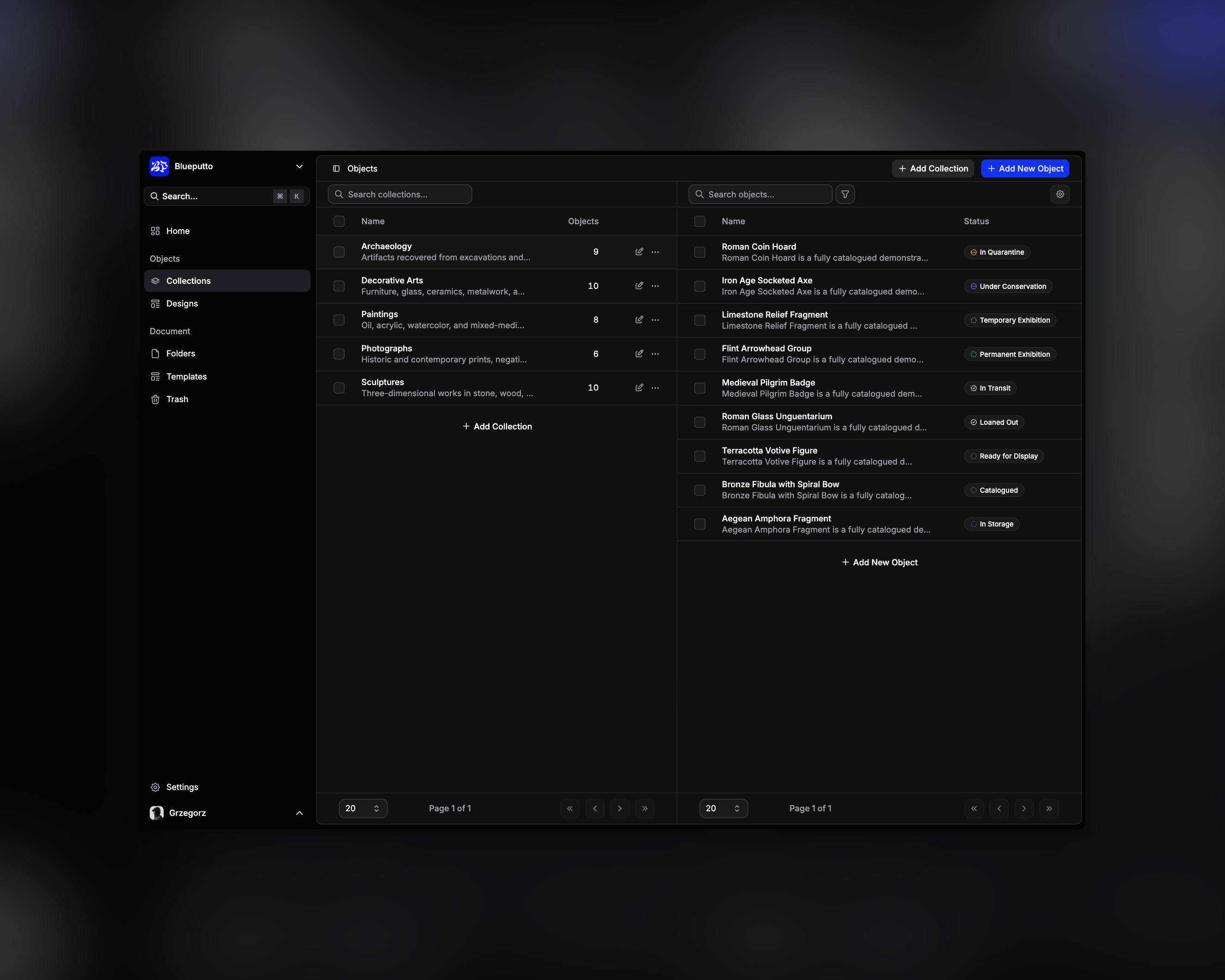Screen dimensions: 1225x980
Task: Go to first page of collections
Action: [x=570, y=808]
